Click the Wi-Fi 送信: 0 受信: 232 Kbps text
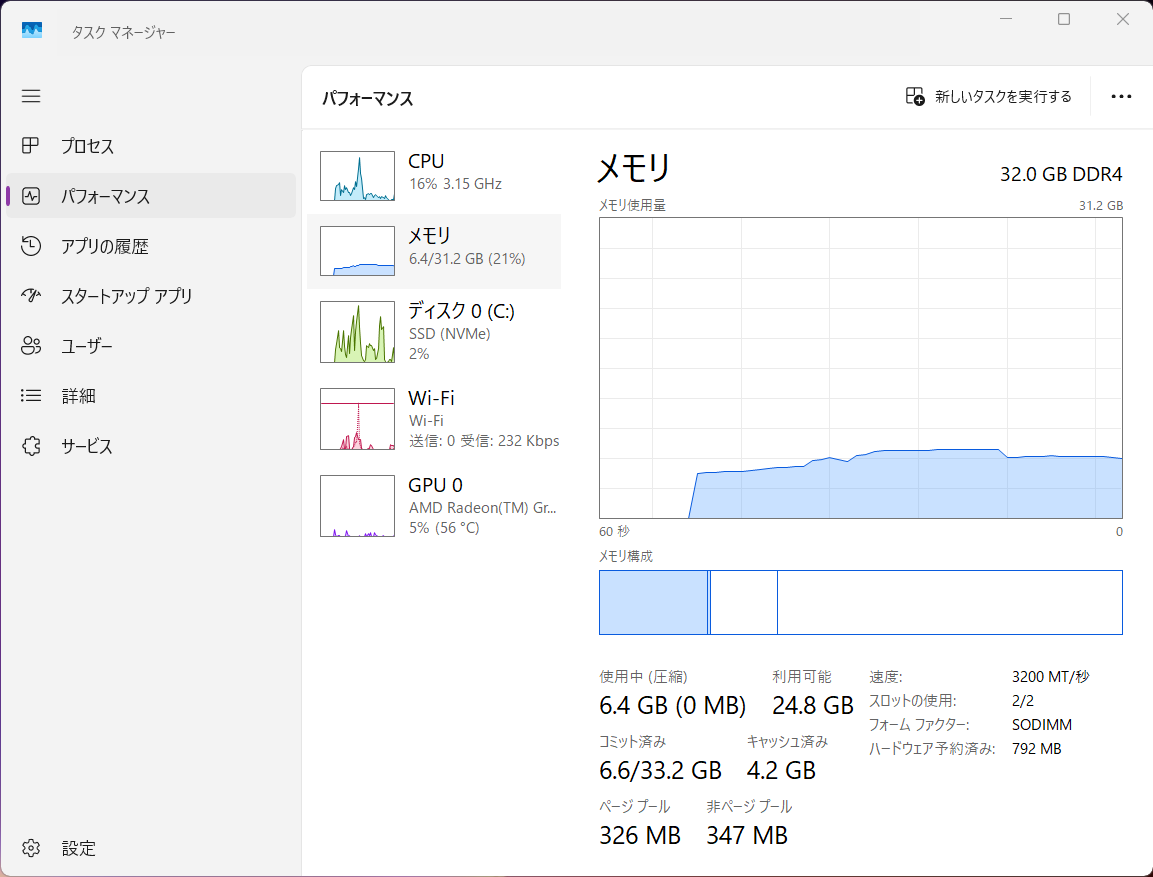1153x877 pixels. pyautogui.click(x=484, y=440)
